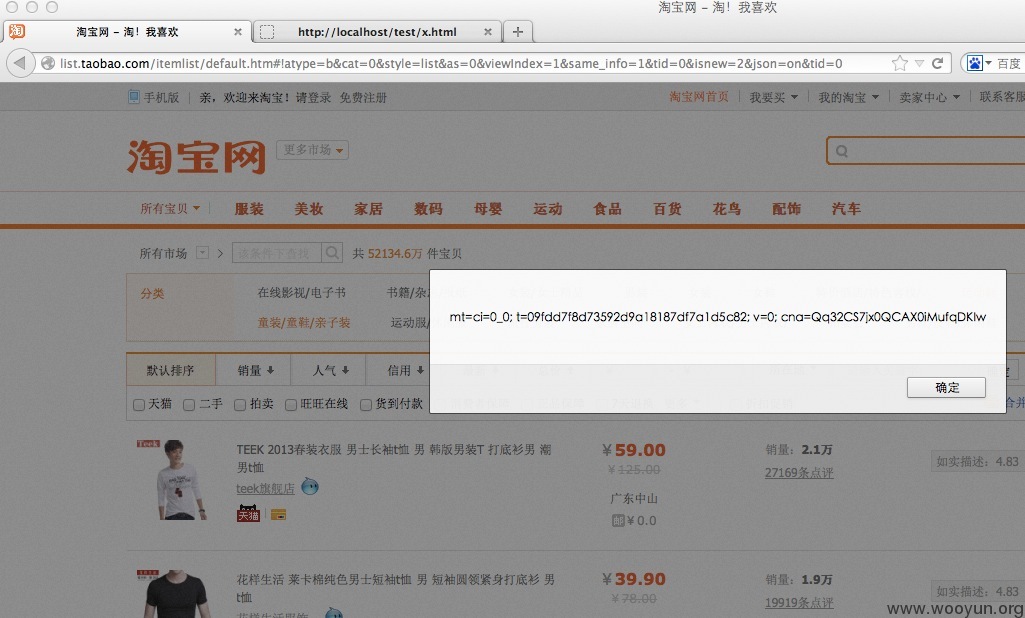Sort results by 销量
Image resolution: width=1025 pixels, height=618 pixels.
tap(256, 370)
